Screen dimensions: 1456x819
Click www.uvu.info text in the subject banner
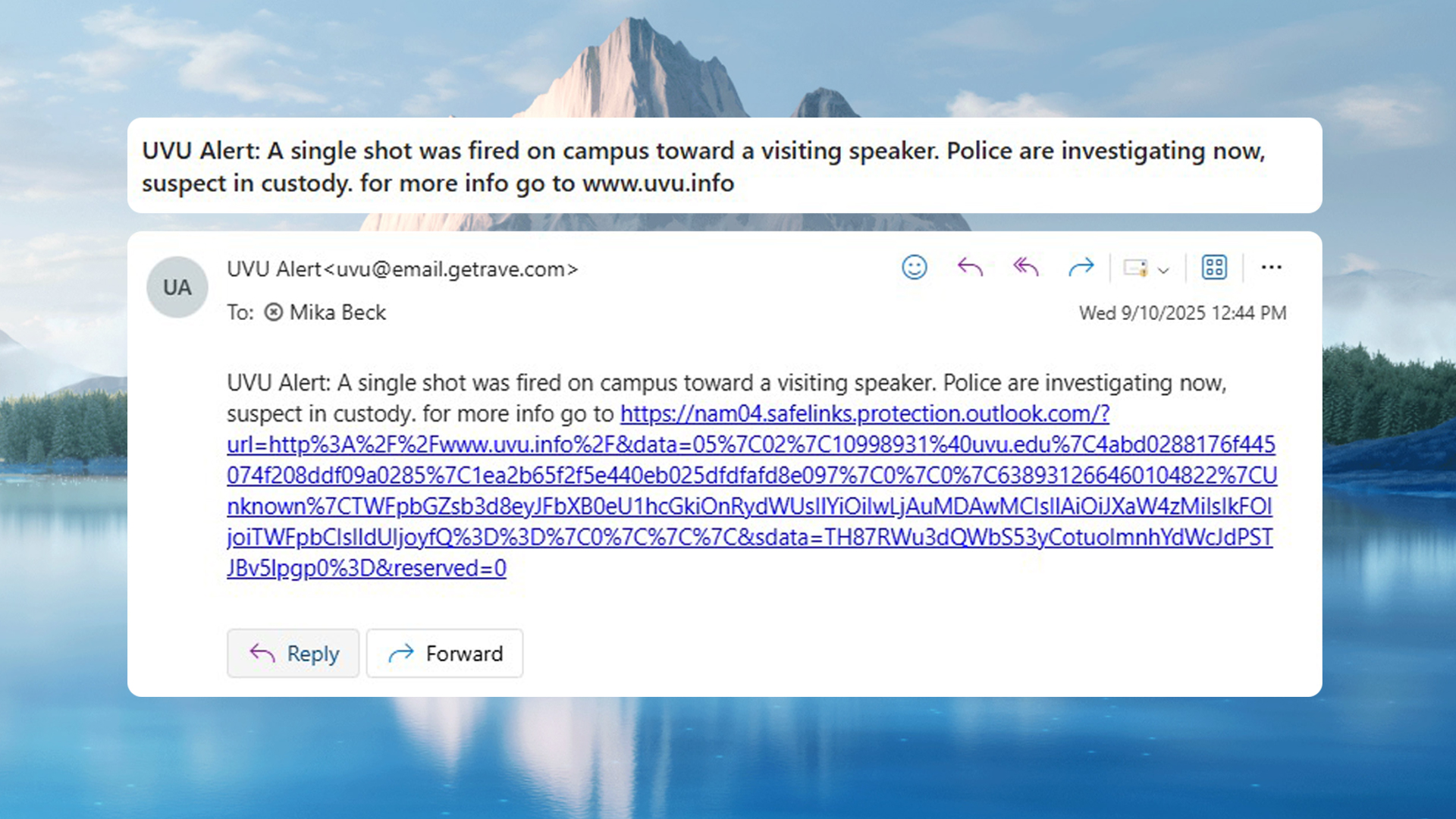click(657, 184)
